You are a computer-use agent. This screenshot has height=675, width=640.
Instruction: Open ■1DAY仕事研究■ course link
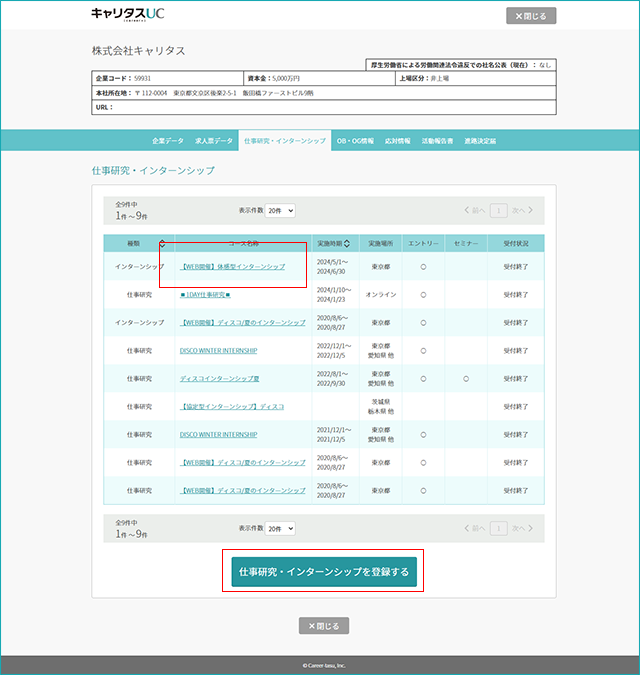click(x=205, y=295)
